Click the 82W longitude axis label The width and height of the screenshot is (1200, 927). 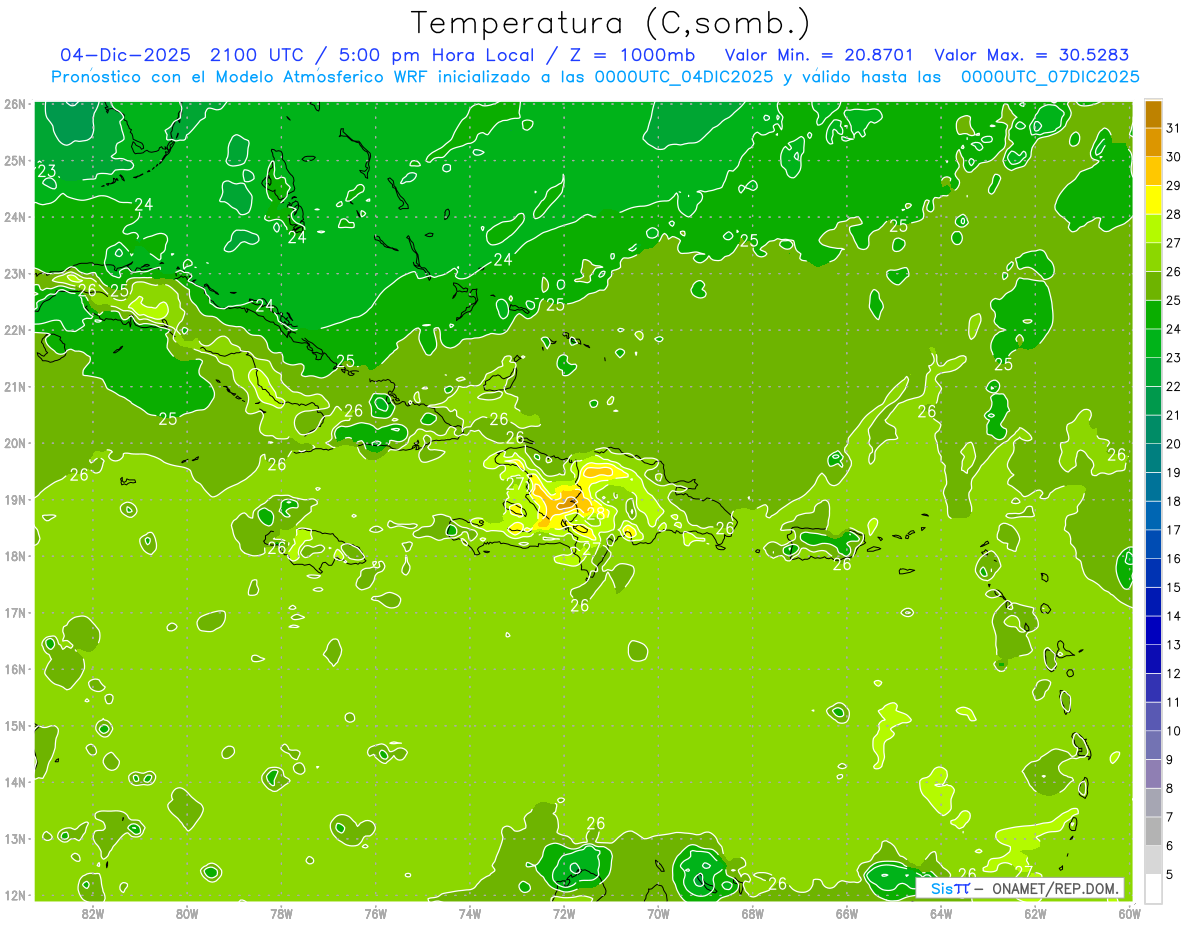pos(93,913)
